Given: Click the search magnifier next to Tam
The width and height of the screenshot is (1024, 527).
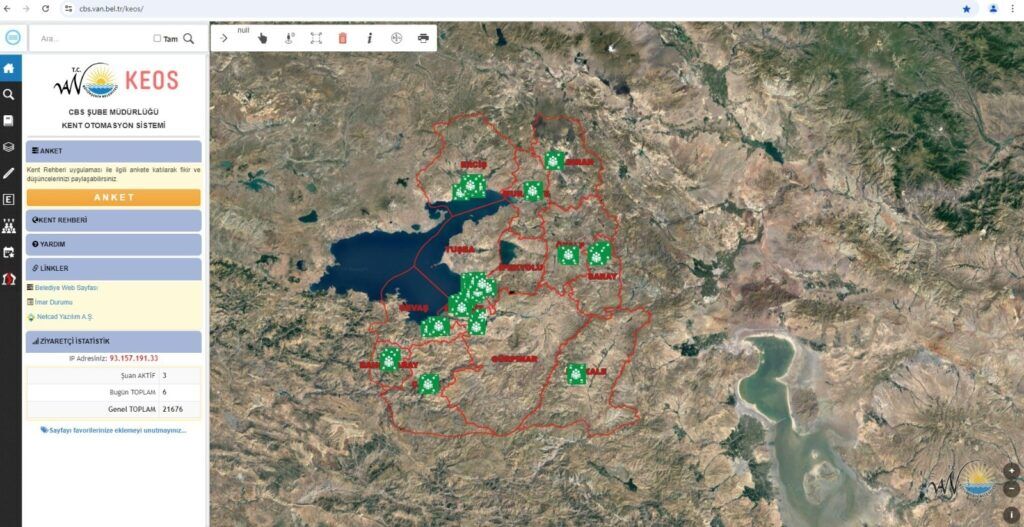Looking at the screenshot, I should coord(189,39).
